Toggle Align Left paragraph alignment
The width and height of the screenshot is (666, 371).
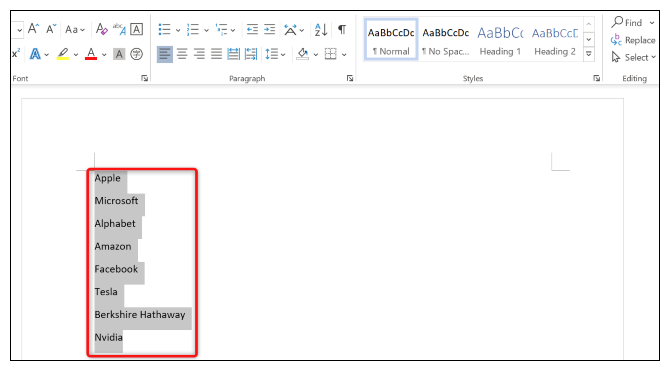coord(165,54)
